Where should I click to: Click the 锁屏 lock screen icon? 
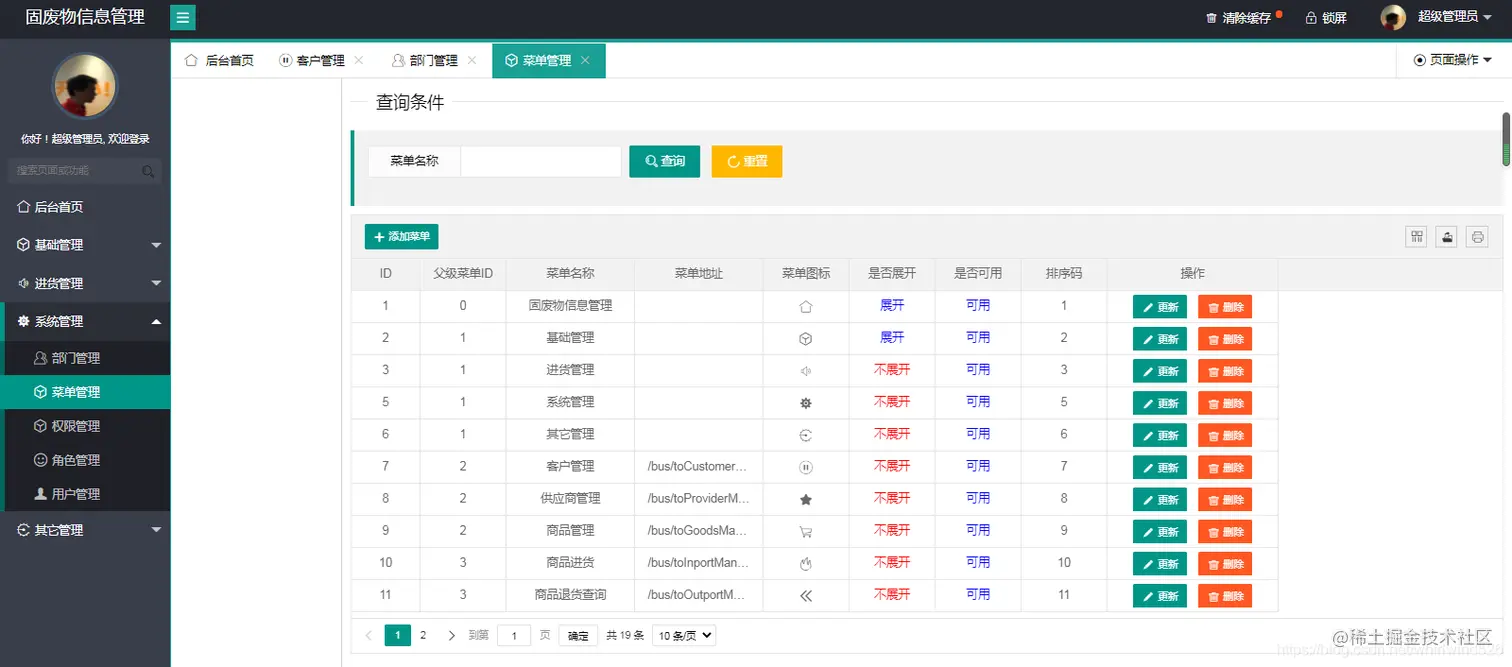click(1311, 18)
